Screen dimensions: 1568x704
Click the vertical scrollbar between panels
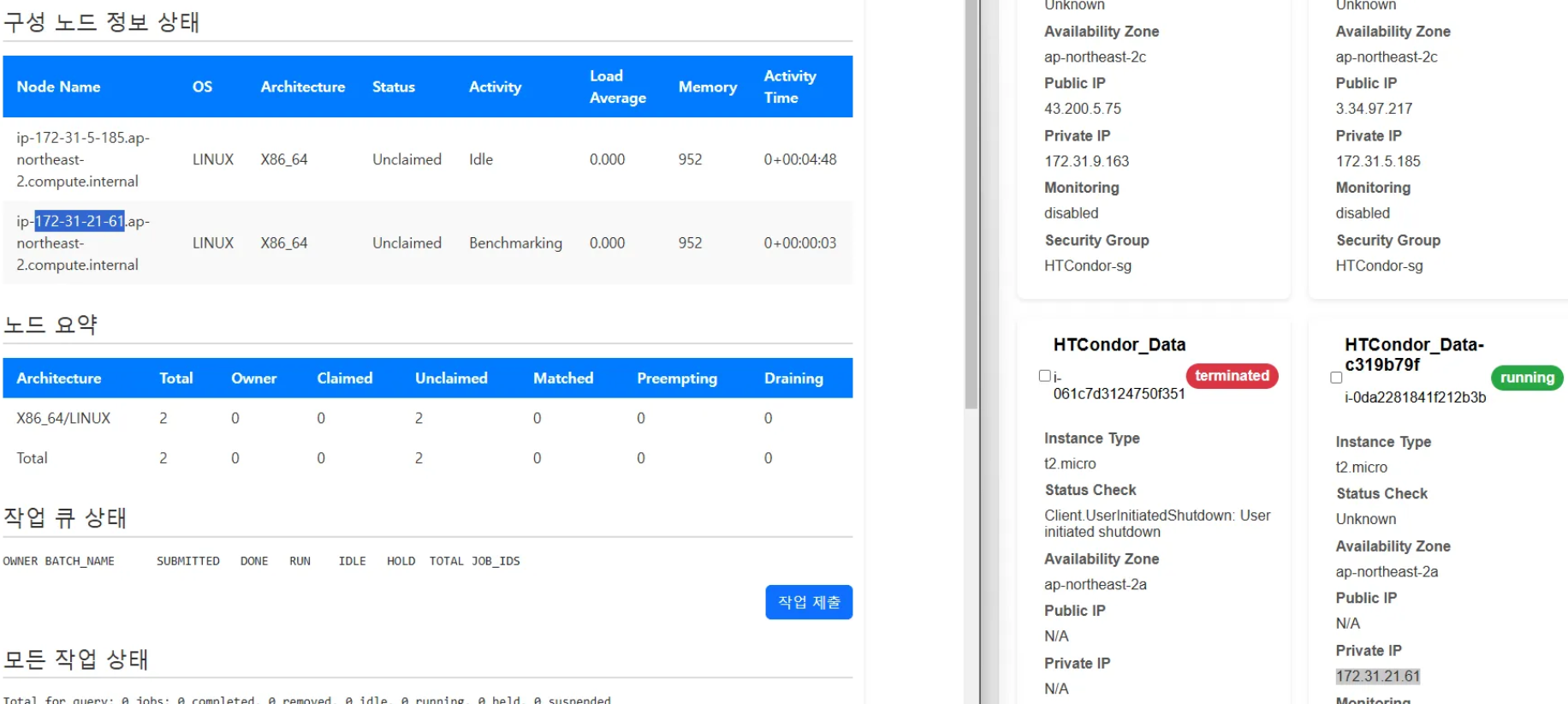click(x=971, y=206)
